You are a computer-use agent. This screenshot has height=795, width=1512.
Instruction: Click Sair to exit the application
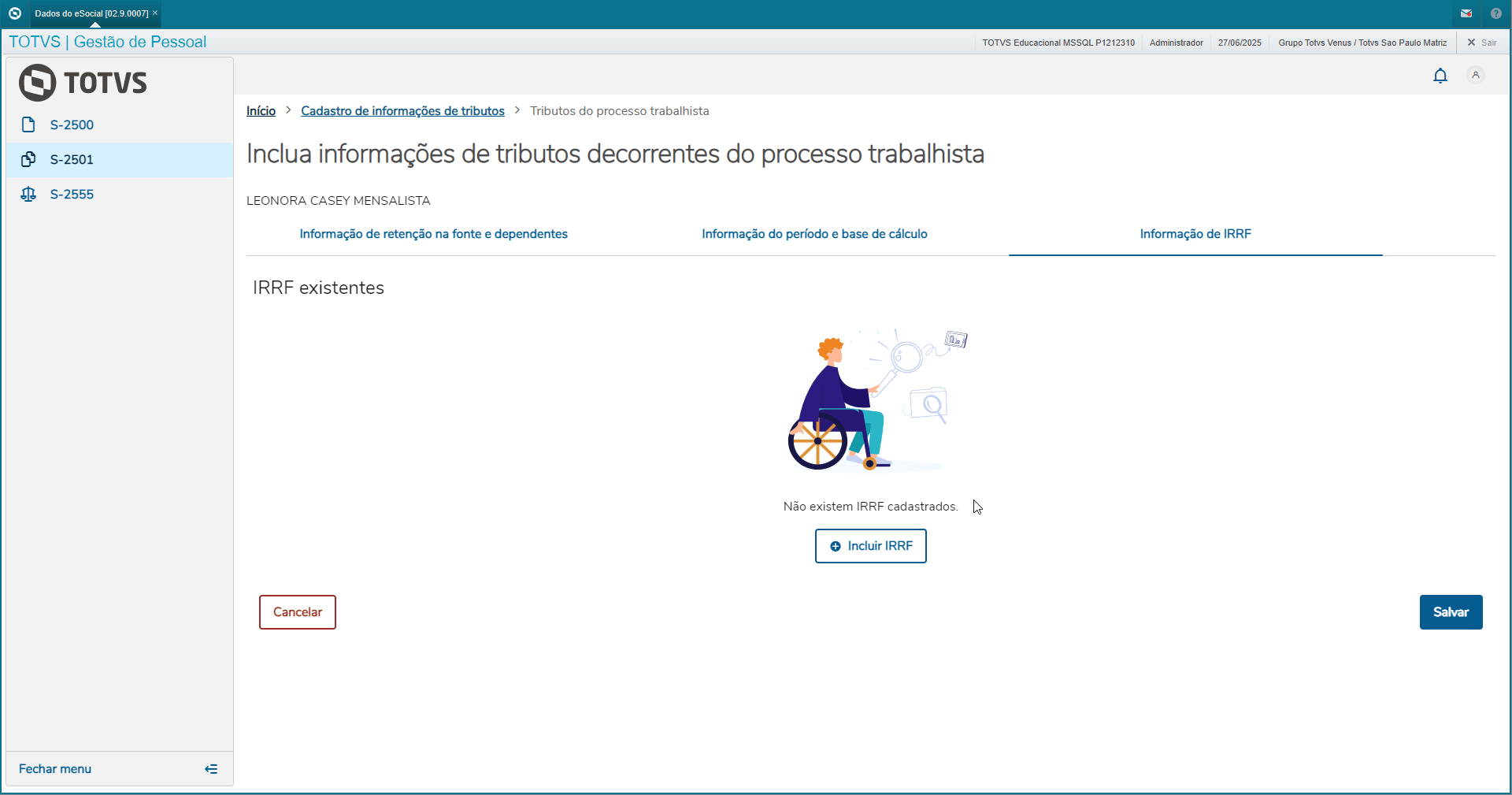1482,43
